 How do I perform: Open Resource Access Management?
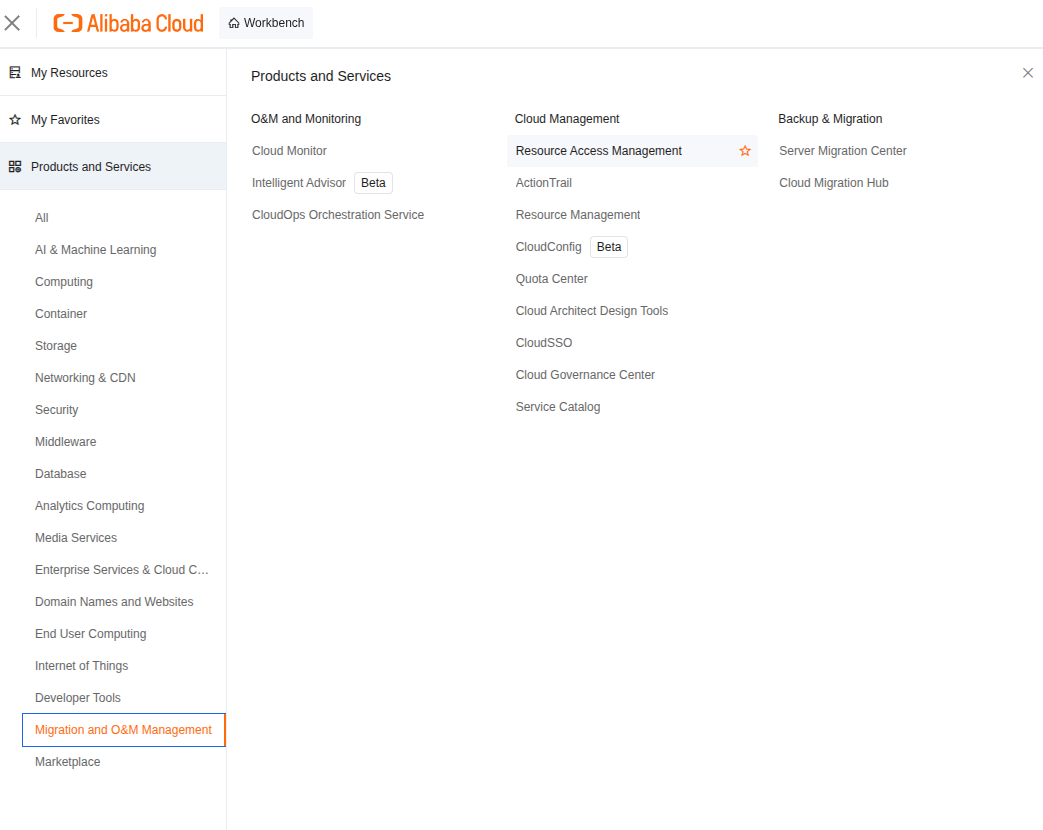pyautogui.click(x=599, y=151)
